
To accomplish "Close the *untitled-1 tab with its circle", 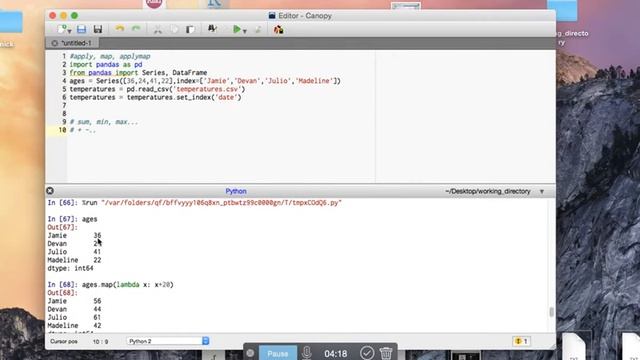I will coord(54,43).
